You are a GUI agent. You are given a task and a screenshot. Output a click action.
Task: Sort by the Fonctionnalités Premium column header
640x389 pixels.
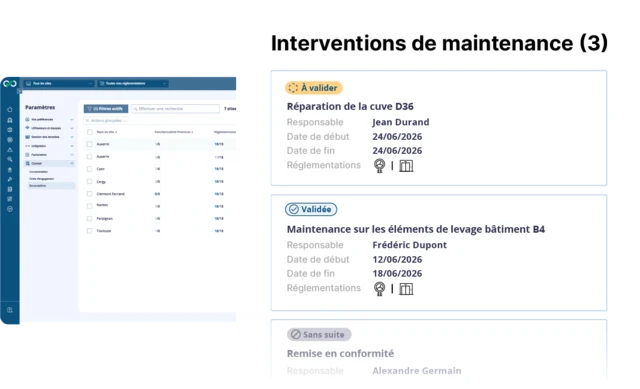[174, 132]
